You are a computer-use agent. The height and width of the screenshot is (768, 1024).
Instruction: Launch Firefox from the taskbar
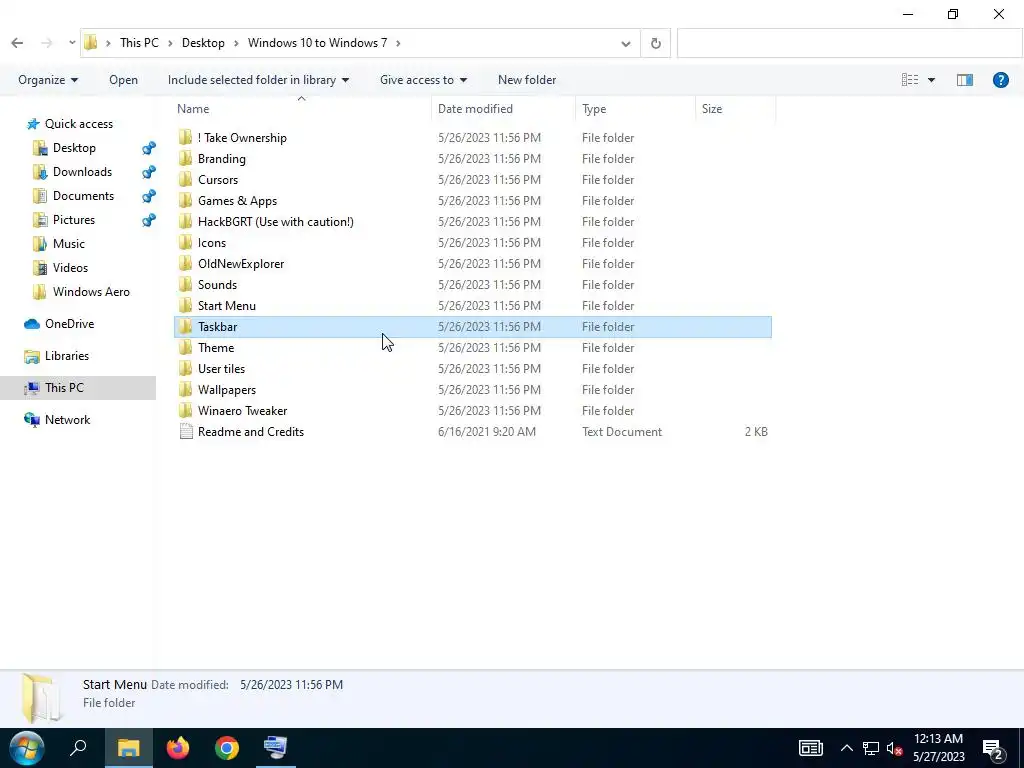click(178, 748)
